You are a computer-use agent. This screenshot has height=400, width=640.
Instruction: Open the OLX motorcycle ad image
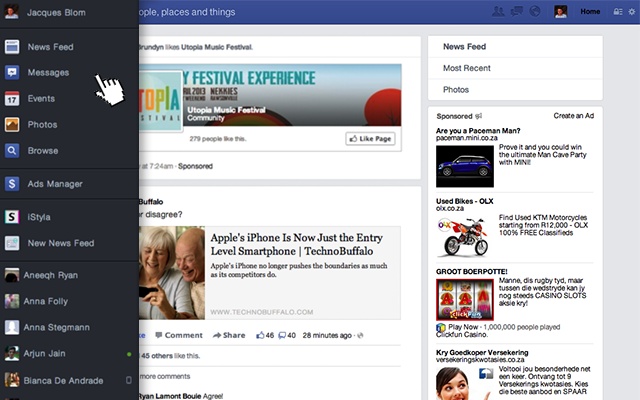464,237
